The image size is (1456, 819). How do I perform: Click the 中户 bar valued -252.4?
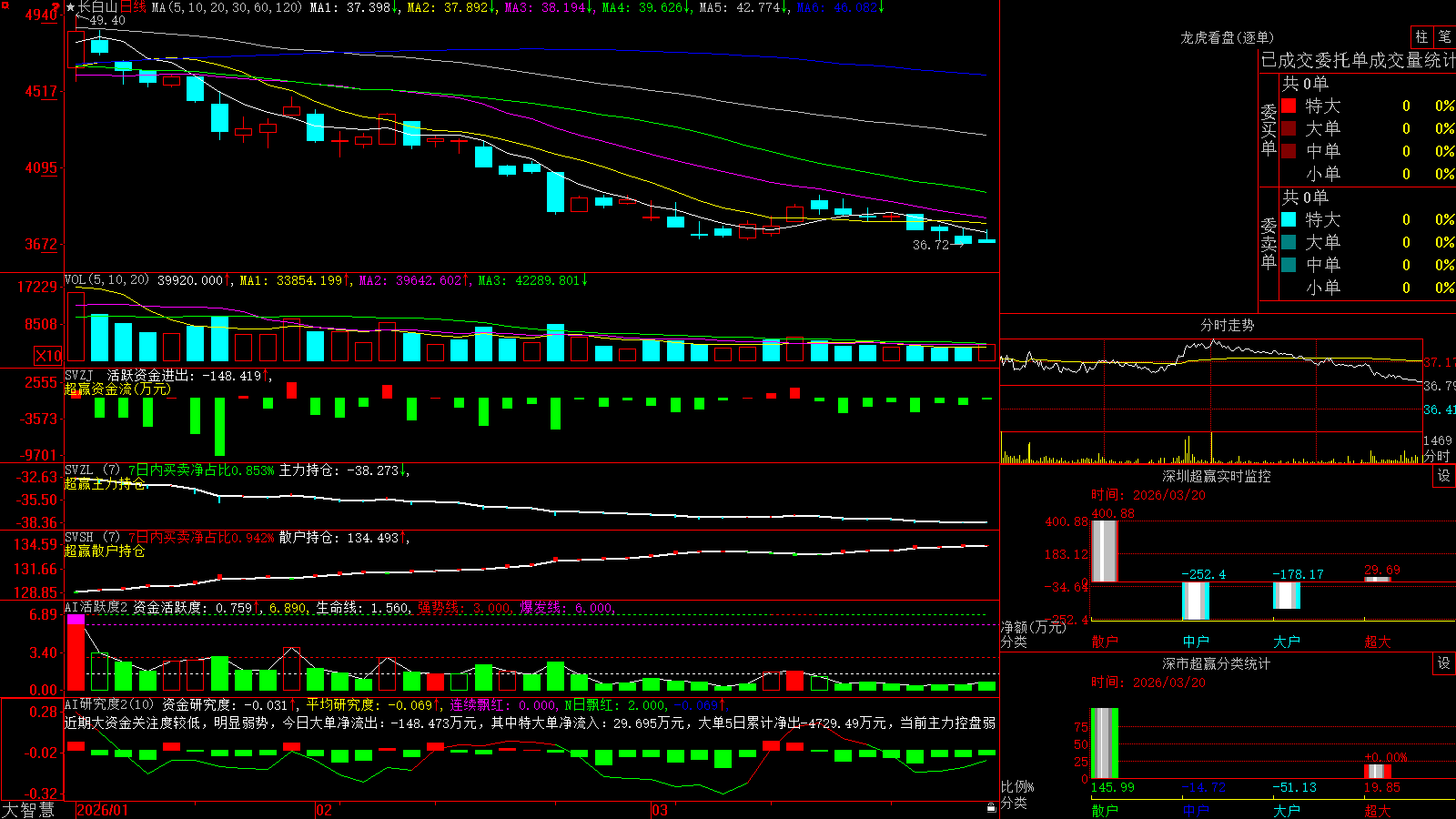1195,601
